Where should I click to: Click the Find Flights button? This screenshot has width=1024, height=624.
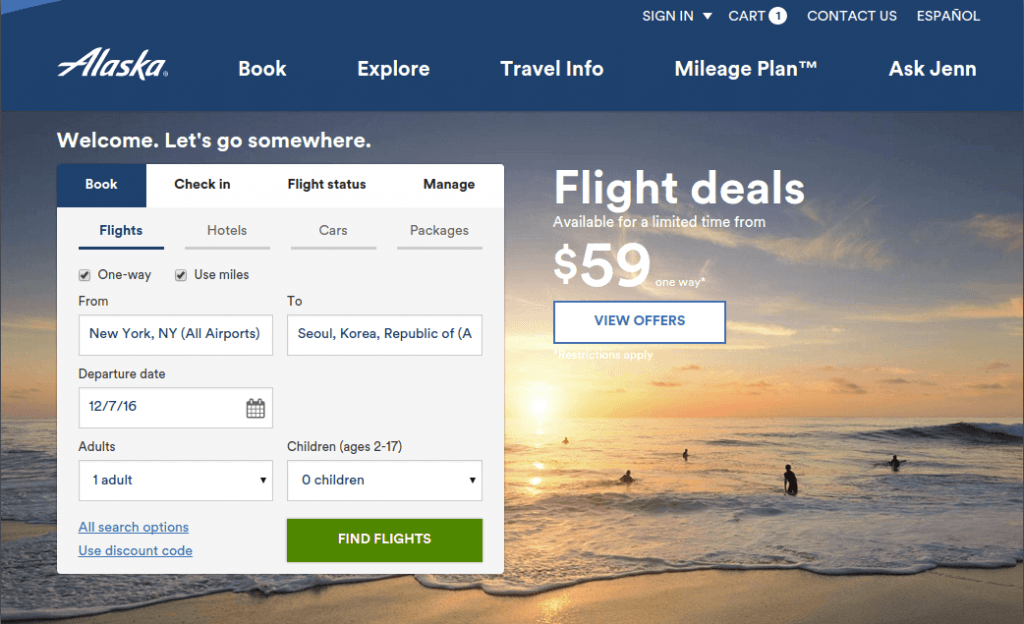click(384, 539)
